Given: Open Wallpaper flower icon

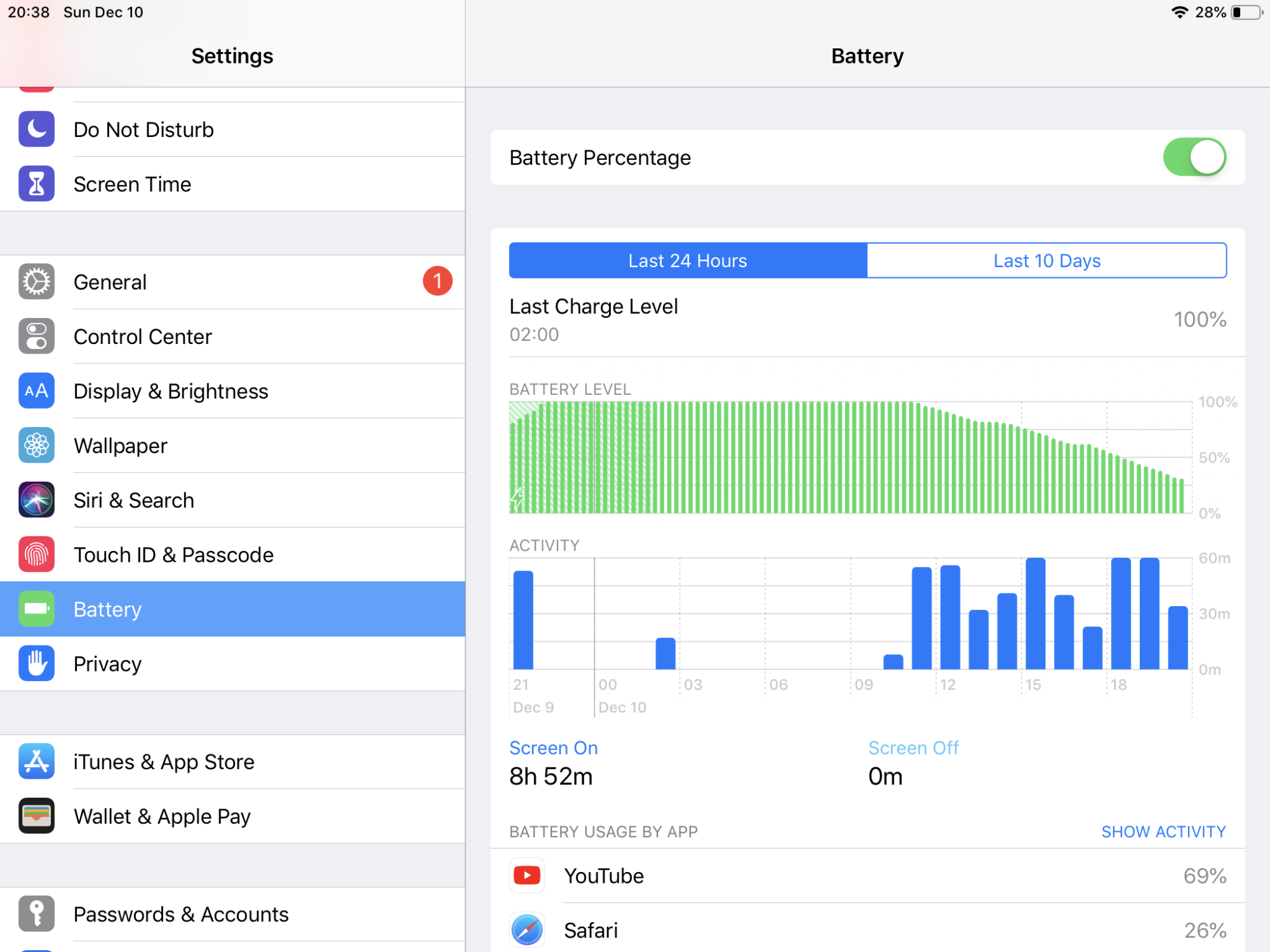Looking at the screenshot, I should (36, 446).
